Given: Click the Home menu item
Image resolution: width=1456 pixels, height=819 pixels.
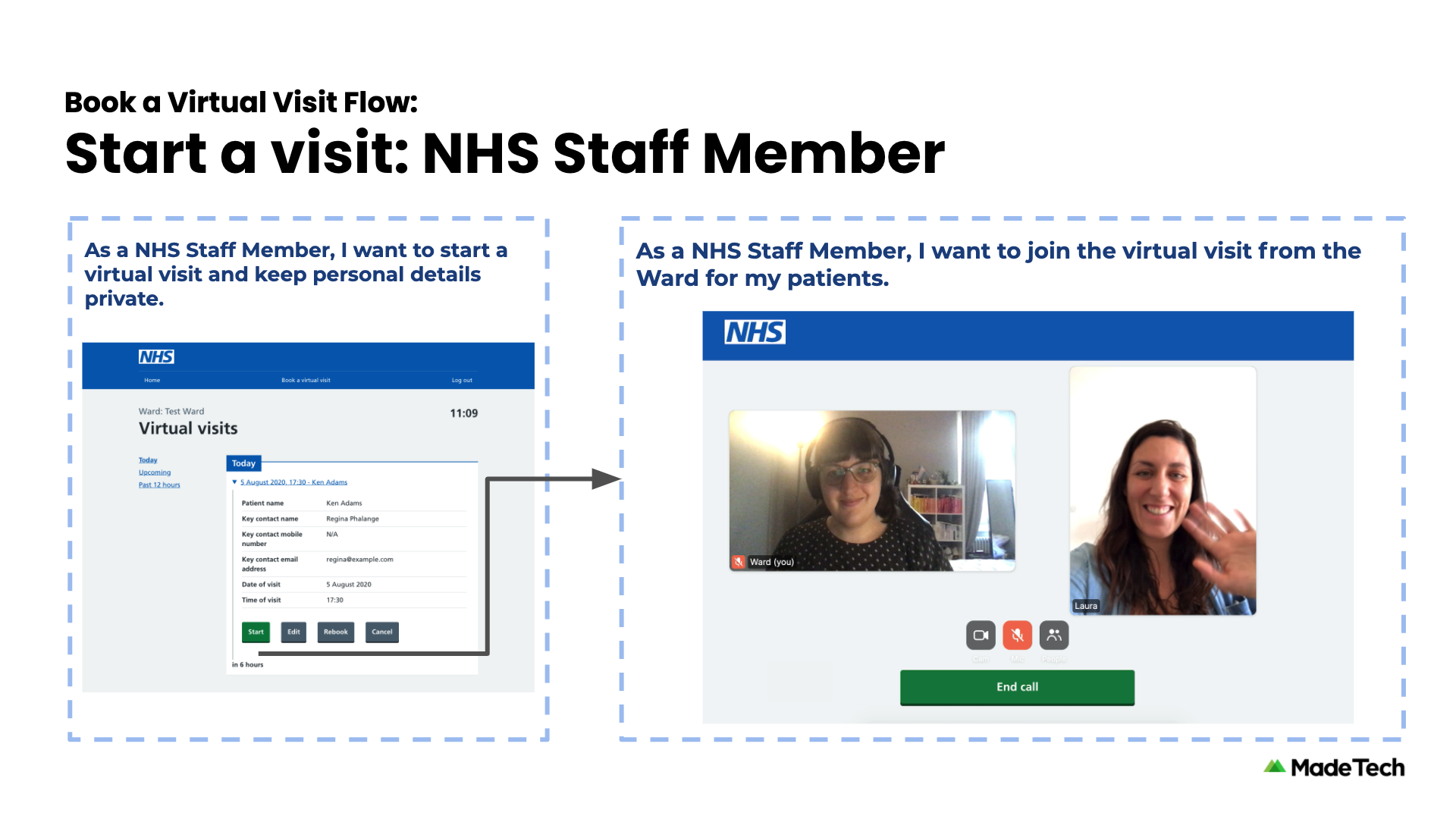Looking at the screenshot, I should (150, 381).
